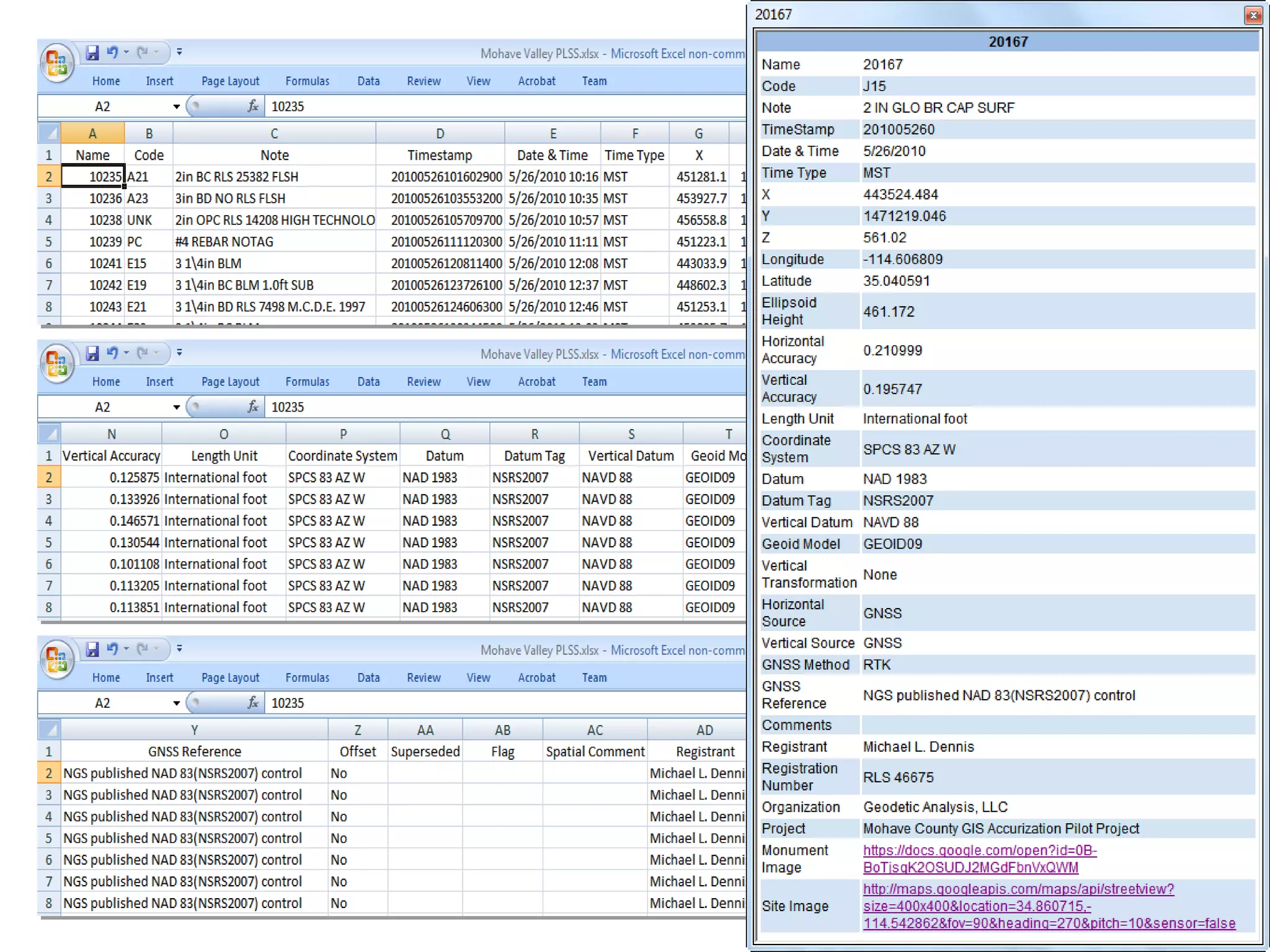Viewport: 1270px width, 952px height.
Task: Open the Monument Image Google Docs link
Action: (x=979, y=850)
